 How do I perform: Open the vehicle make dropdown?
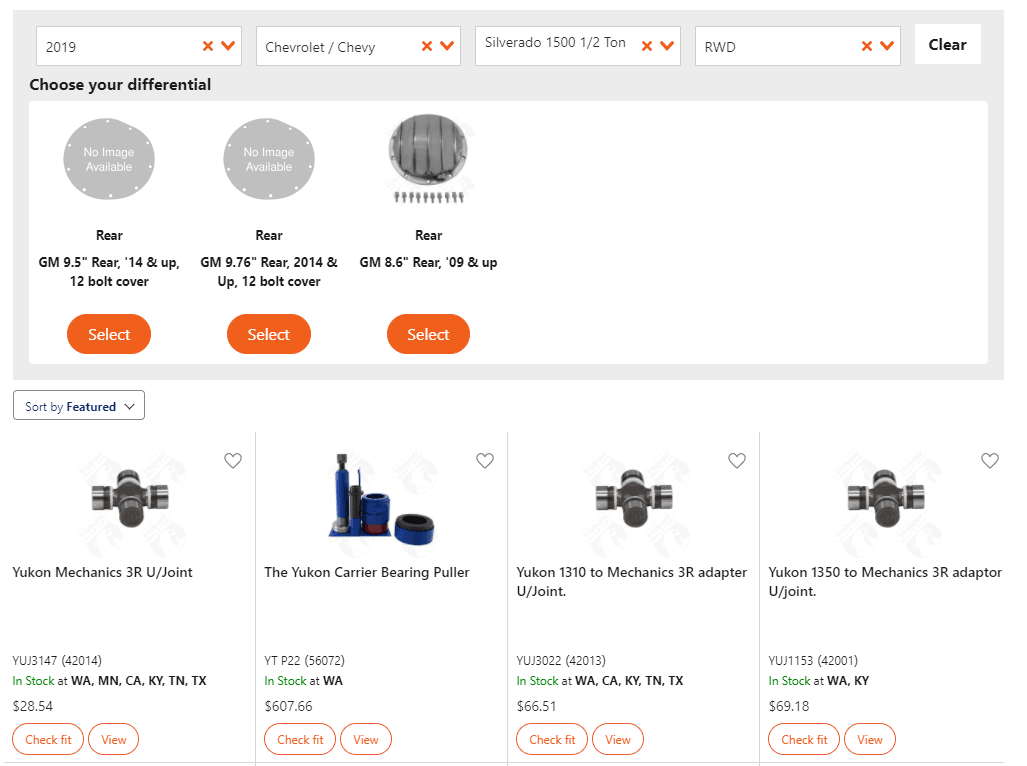point(447,45)
